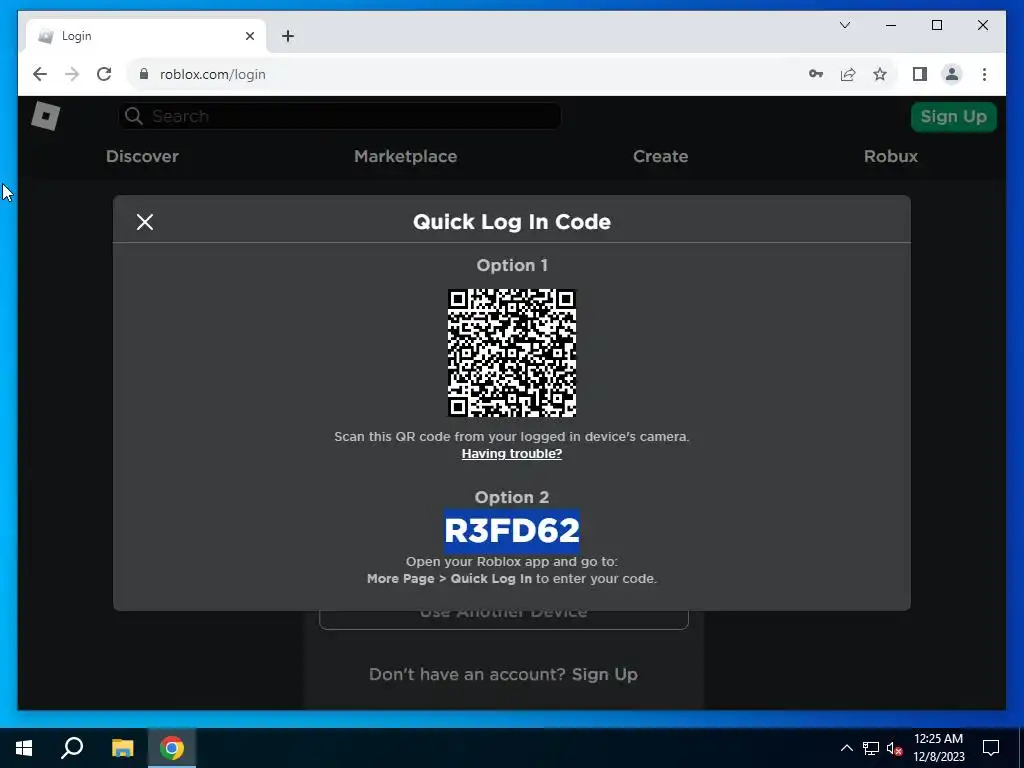Click the green Sign Up button
The image size is (1024, 768).
click(953, 117)
